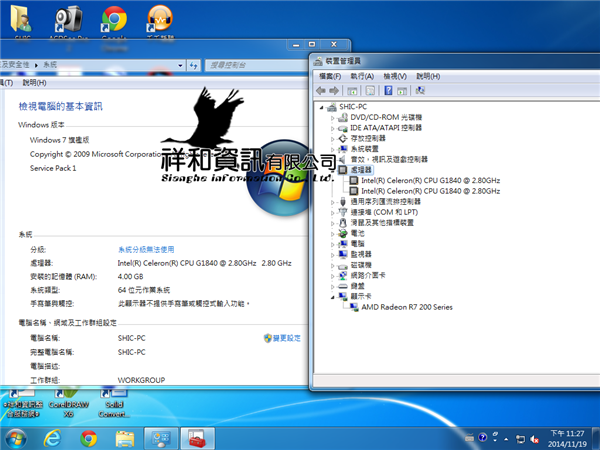Select the AMD Radeon R7 200 Series device

(401, 307)
